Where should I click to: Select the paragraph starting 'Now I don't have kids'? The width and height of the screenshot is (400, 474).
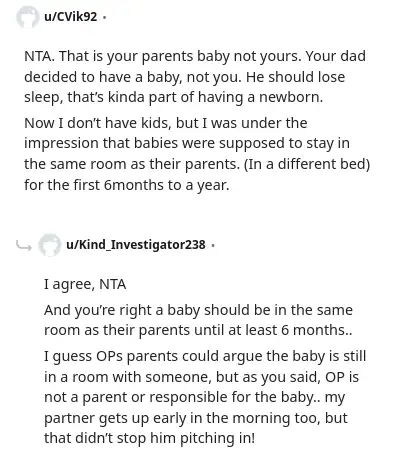197,154
